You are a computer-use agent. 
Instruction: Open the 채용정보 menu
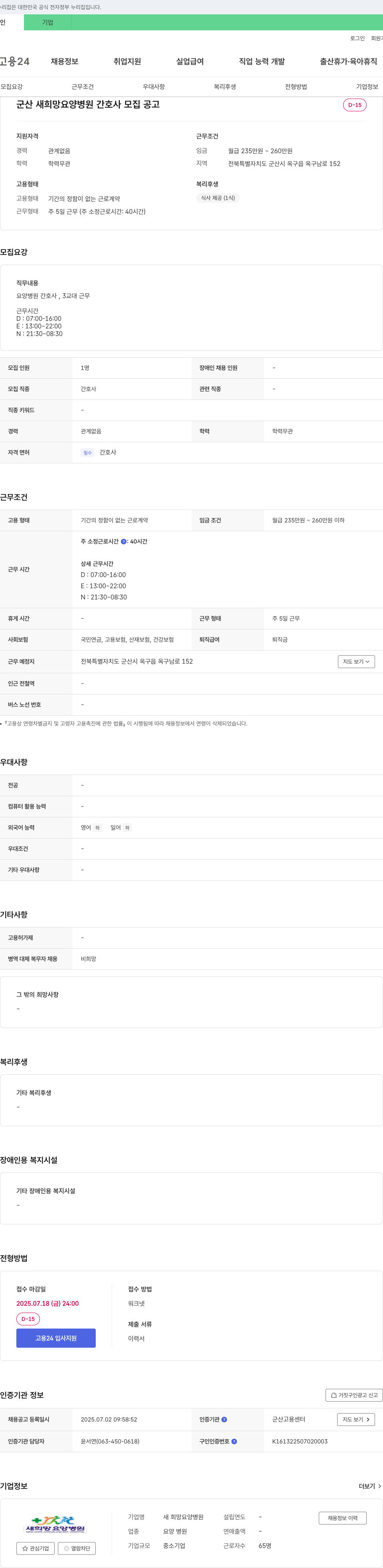pos(65,61)
